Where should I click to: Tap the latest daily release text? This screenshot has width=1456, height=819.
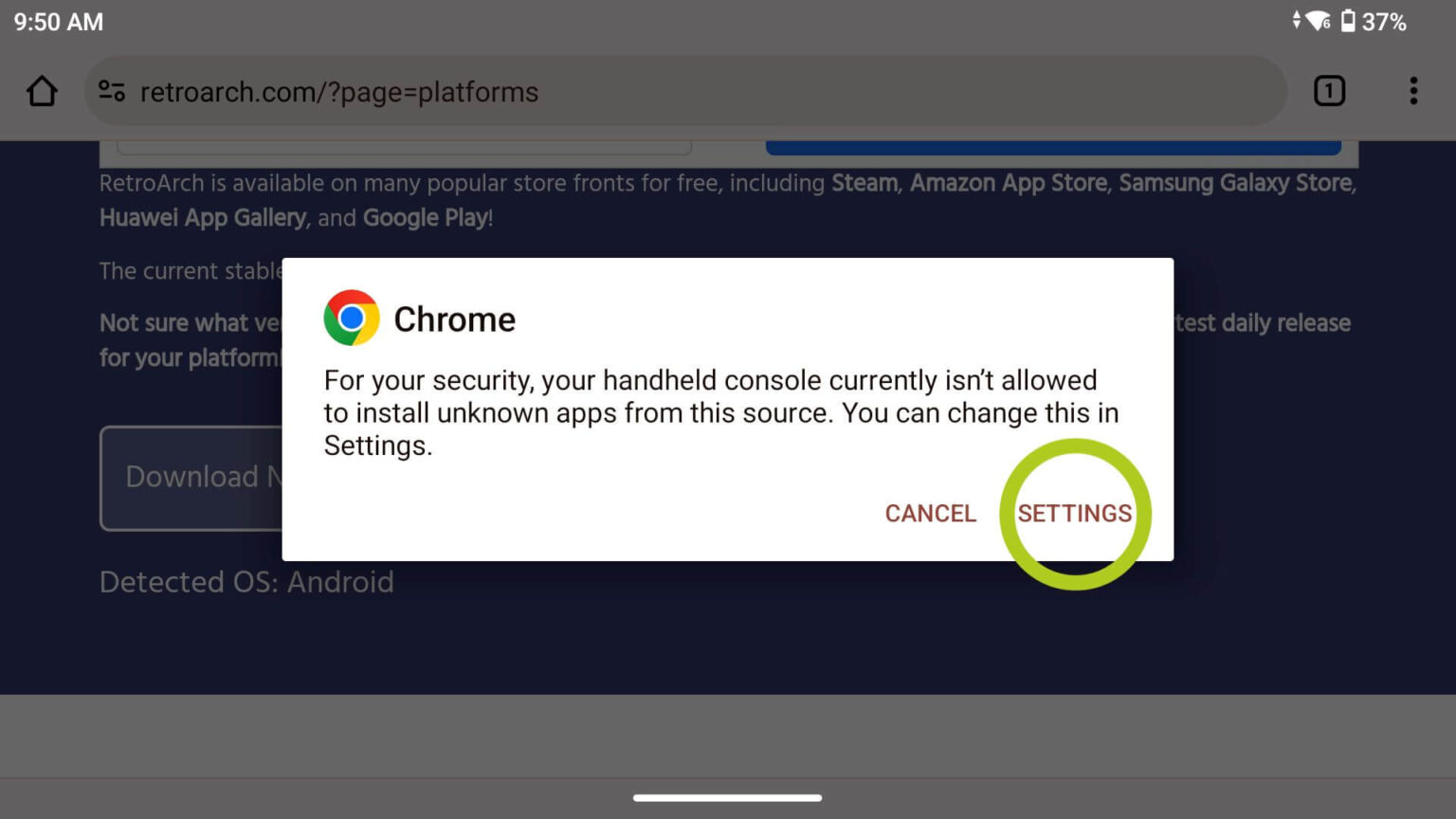1264,322
